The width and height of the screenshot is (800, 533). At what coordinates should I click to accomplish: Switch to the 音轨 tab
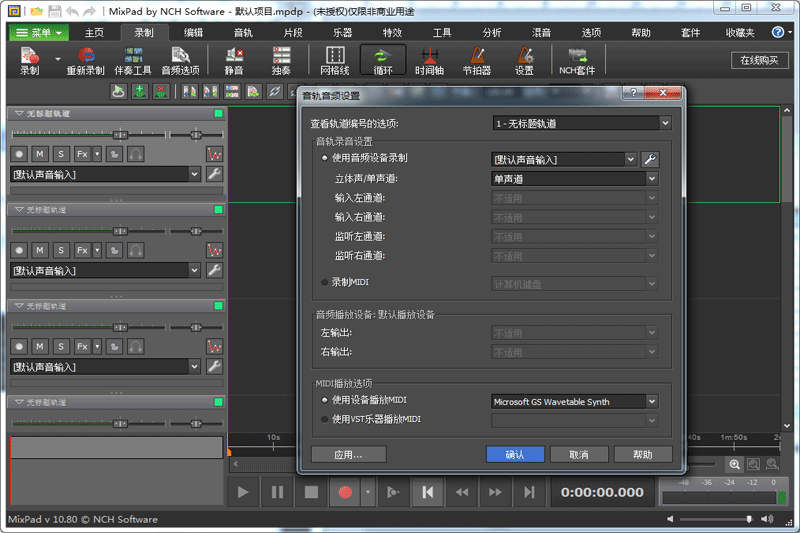coord(243,33)
